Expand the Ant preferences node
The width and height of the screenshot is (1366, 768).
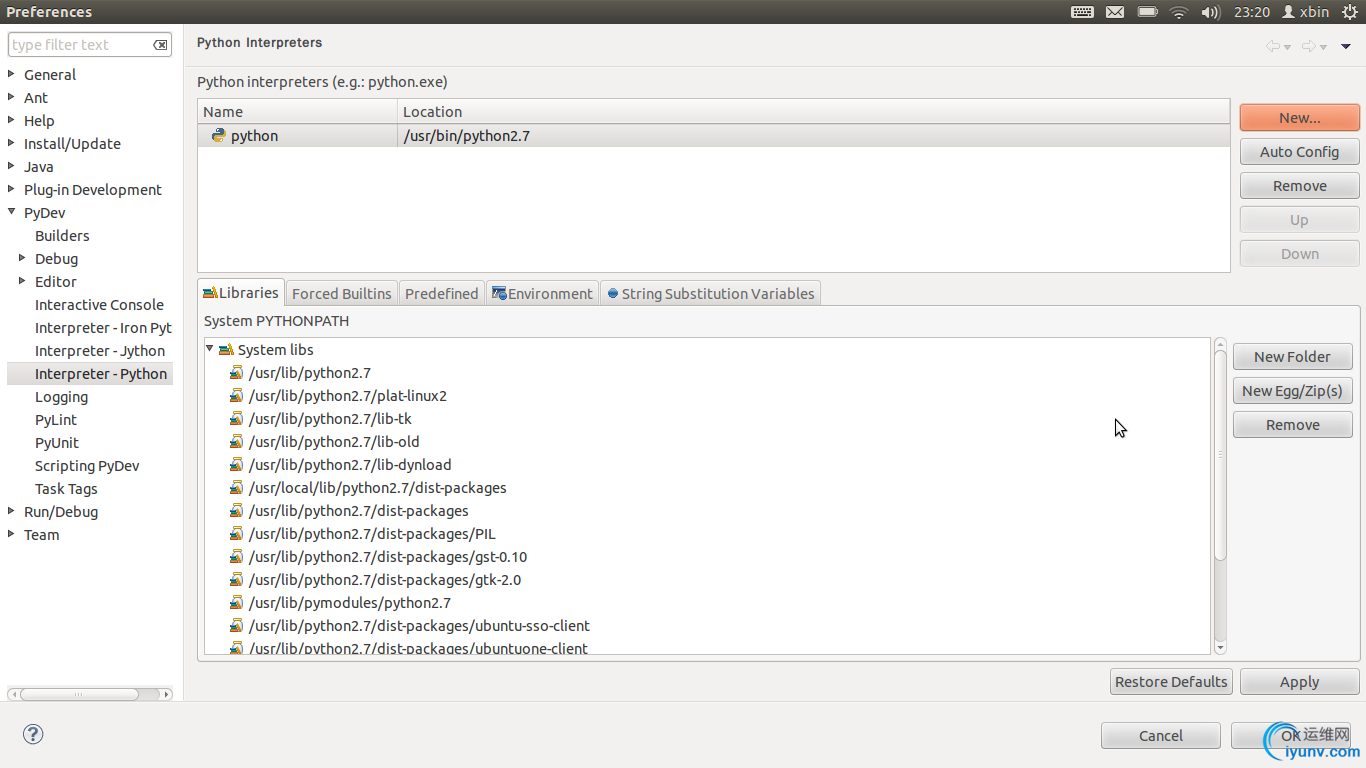(x=11, y=97)
